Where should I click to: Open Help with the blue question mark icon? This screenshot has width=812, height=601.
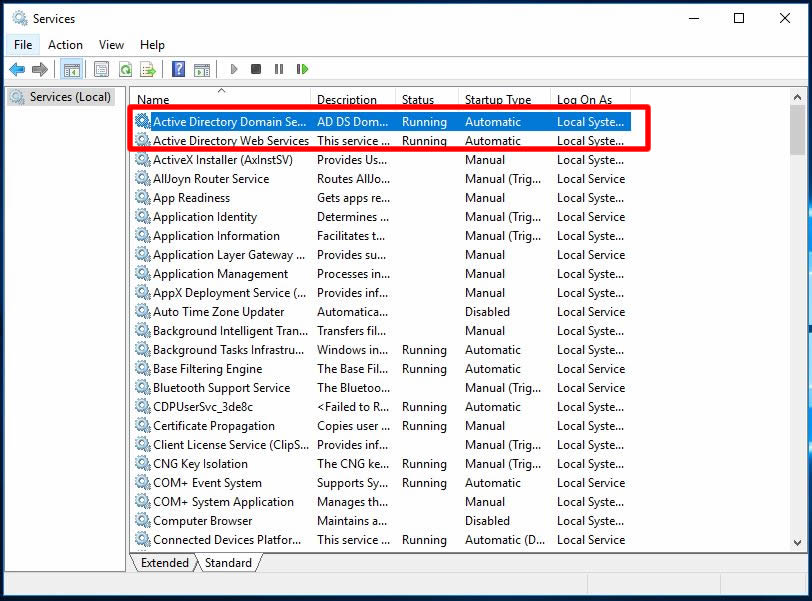click(178, 69)
